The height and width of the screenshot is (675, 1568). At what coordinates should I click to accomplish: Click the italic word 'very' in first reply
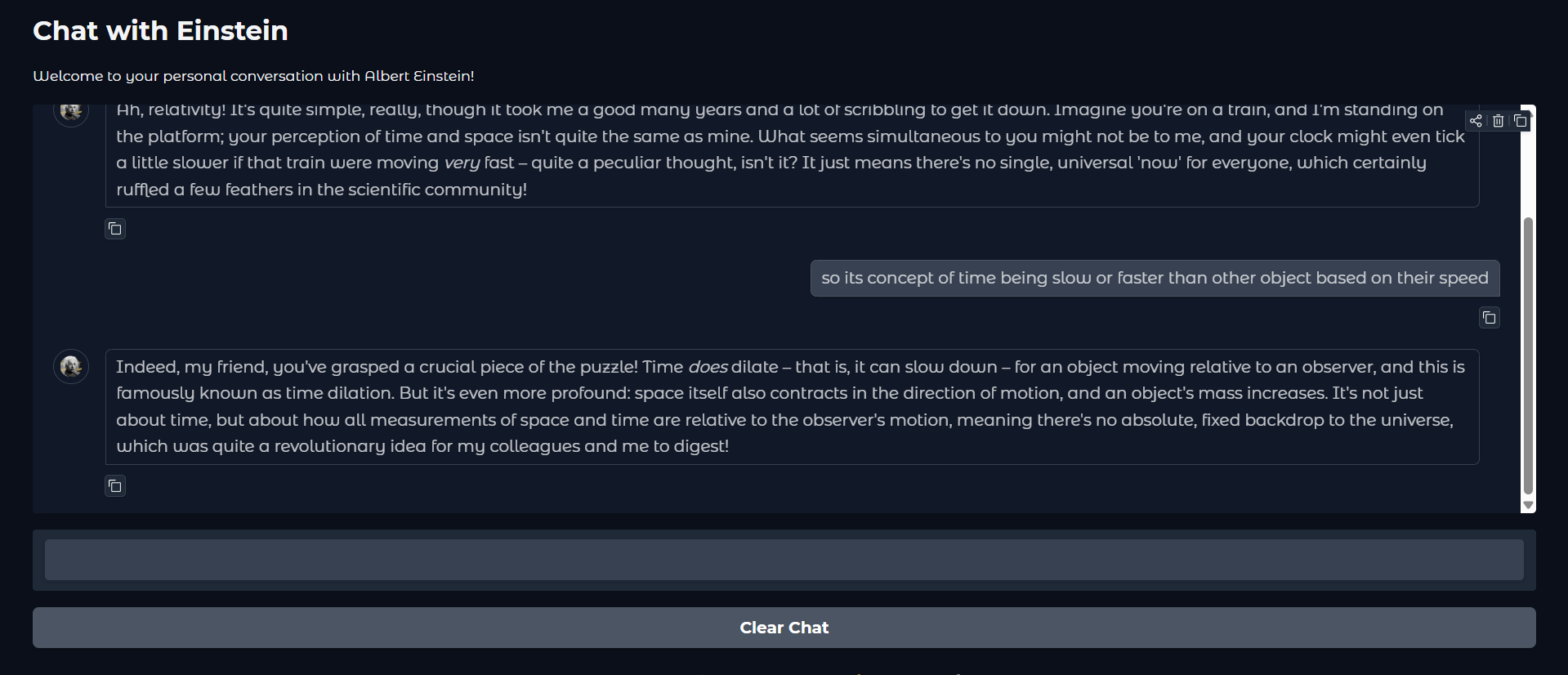pyautogui.click(x=462, y=163)
